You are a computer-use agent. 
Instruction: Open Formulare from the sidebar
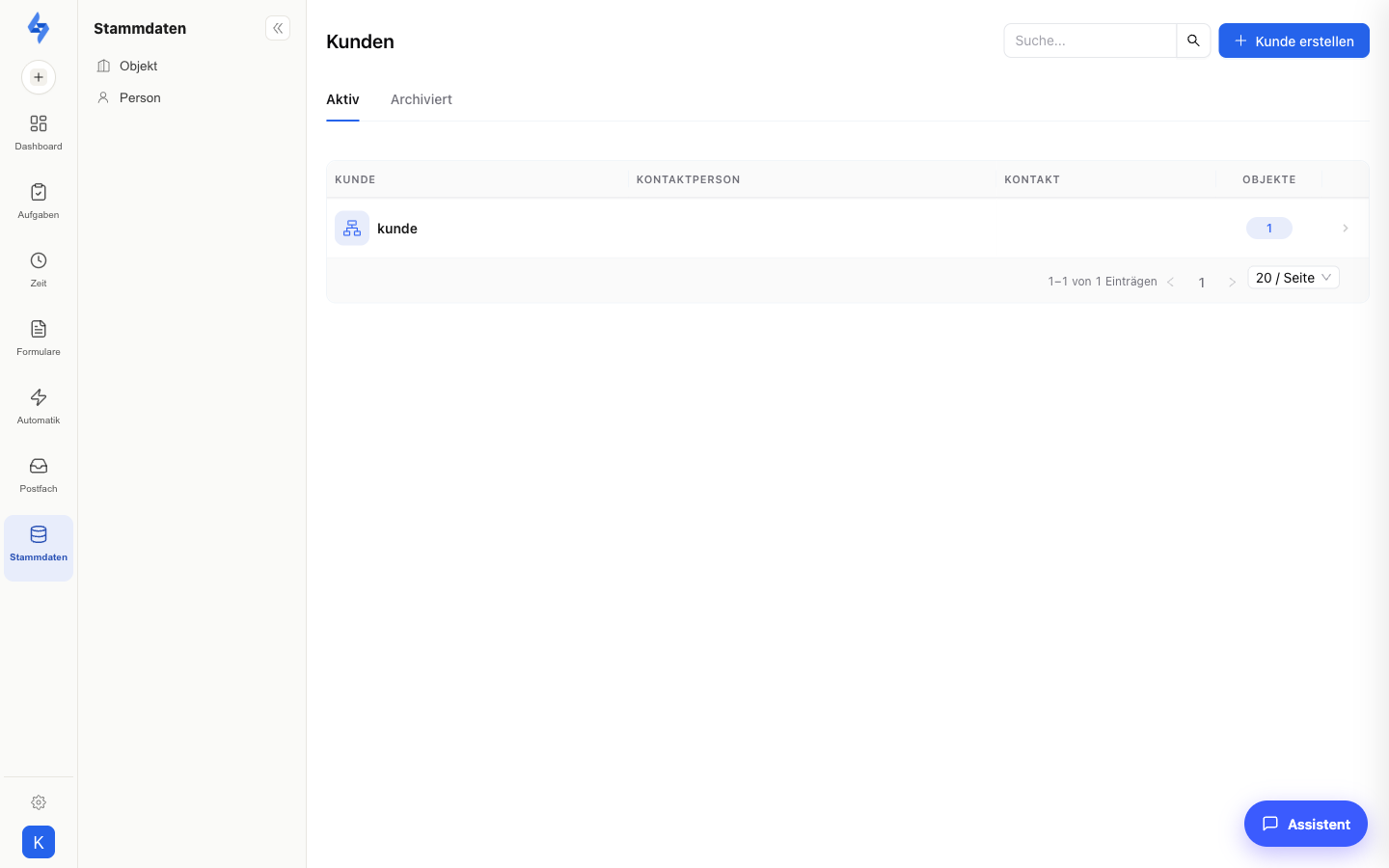pyautogui.click(x=39, y=339)
